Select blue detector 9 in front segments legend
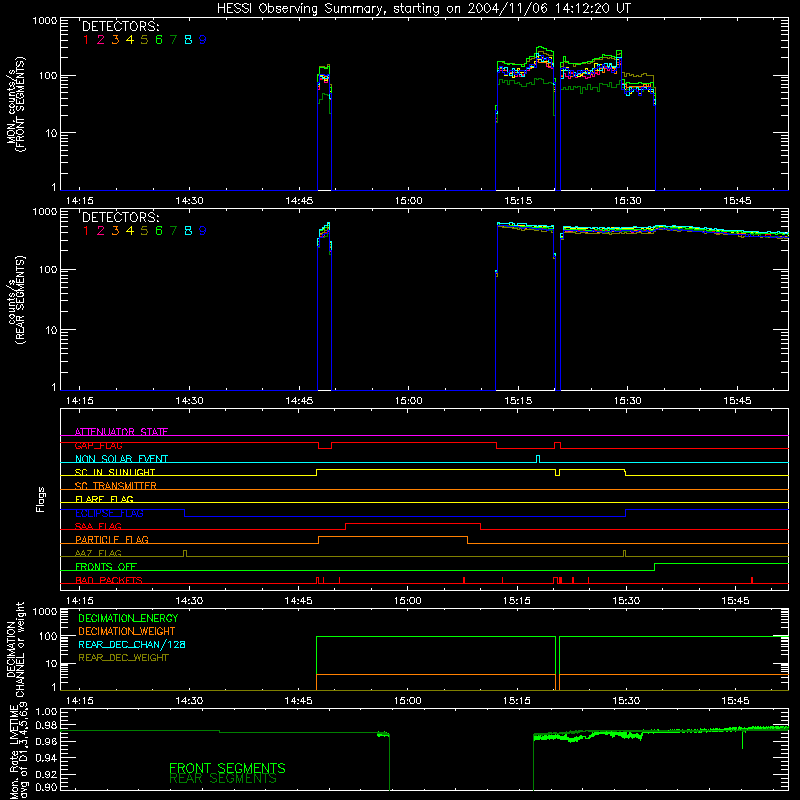 [203, 40]
